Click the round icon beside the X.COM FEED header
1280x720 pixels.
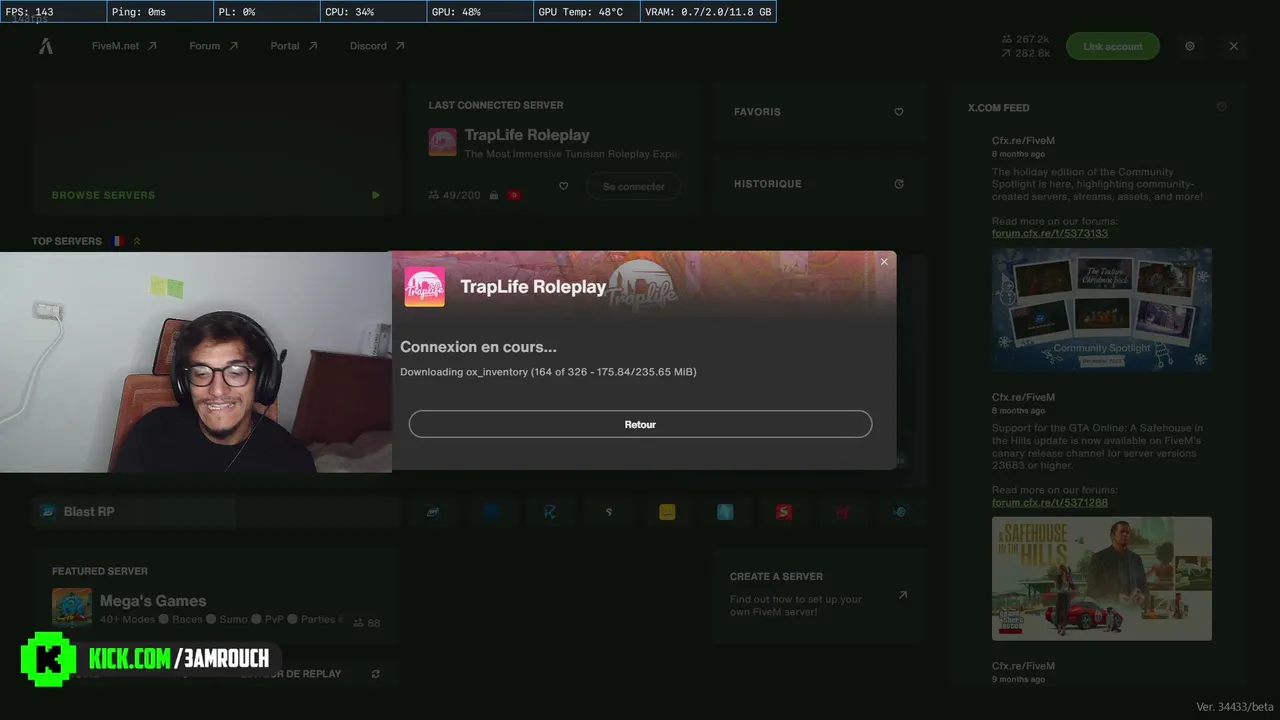(1221, 107)
